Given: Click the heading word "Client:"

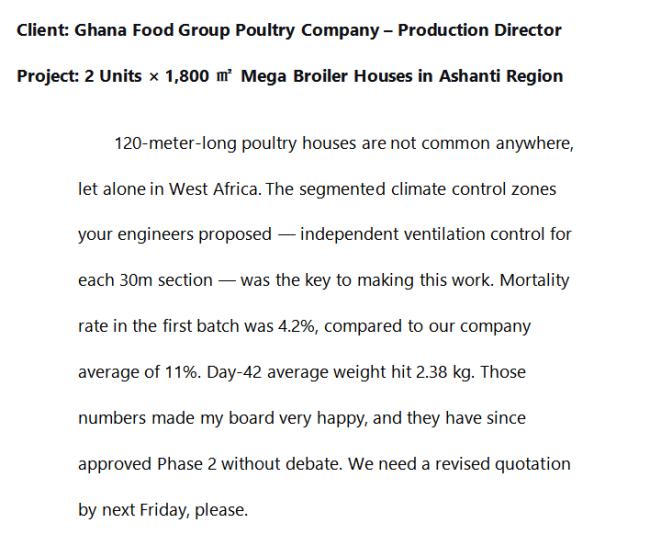Looking at the screenshot, I should 43,30.
